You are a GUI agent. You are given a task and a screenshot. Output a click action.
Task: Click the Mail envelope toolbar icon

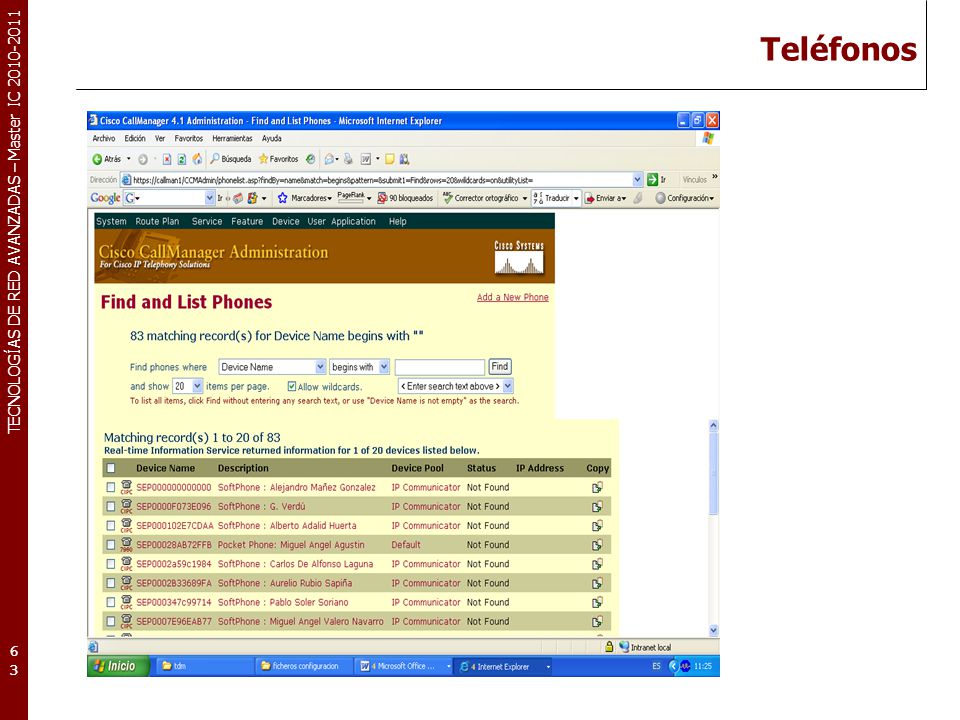tap(329, 159)
